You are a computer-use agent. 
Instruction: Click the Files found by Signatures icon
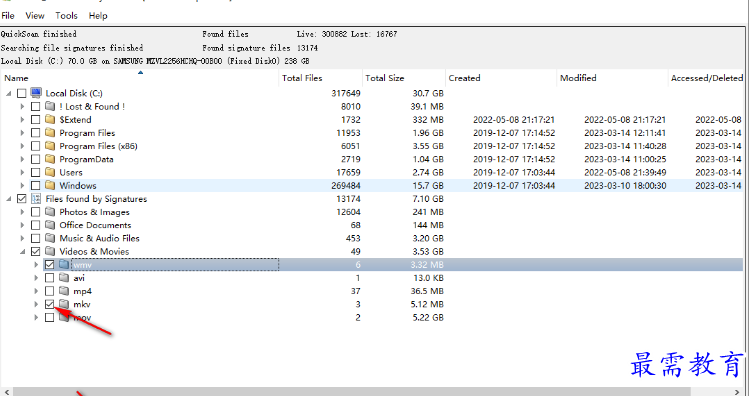coord(36,198)
